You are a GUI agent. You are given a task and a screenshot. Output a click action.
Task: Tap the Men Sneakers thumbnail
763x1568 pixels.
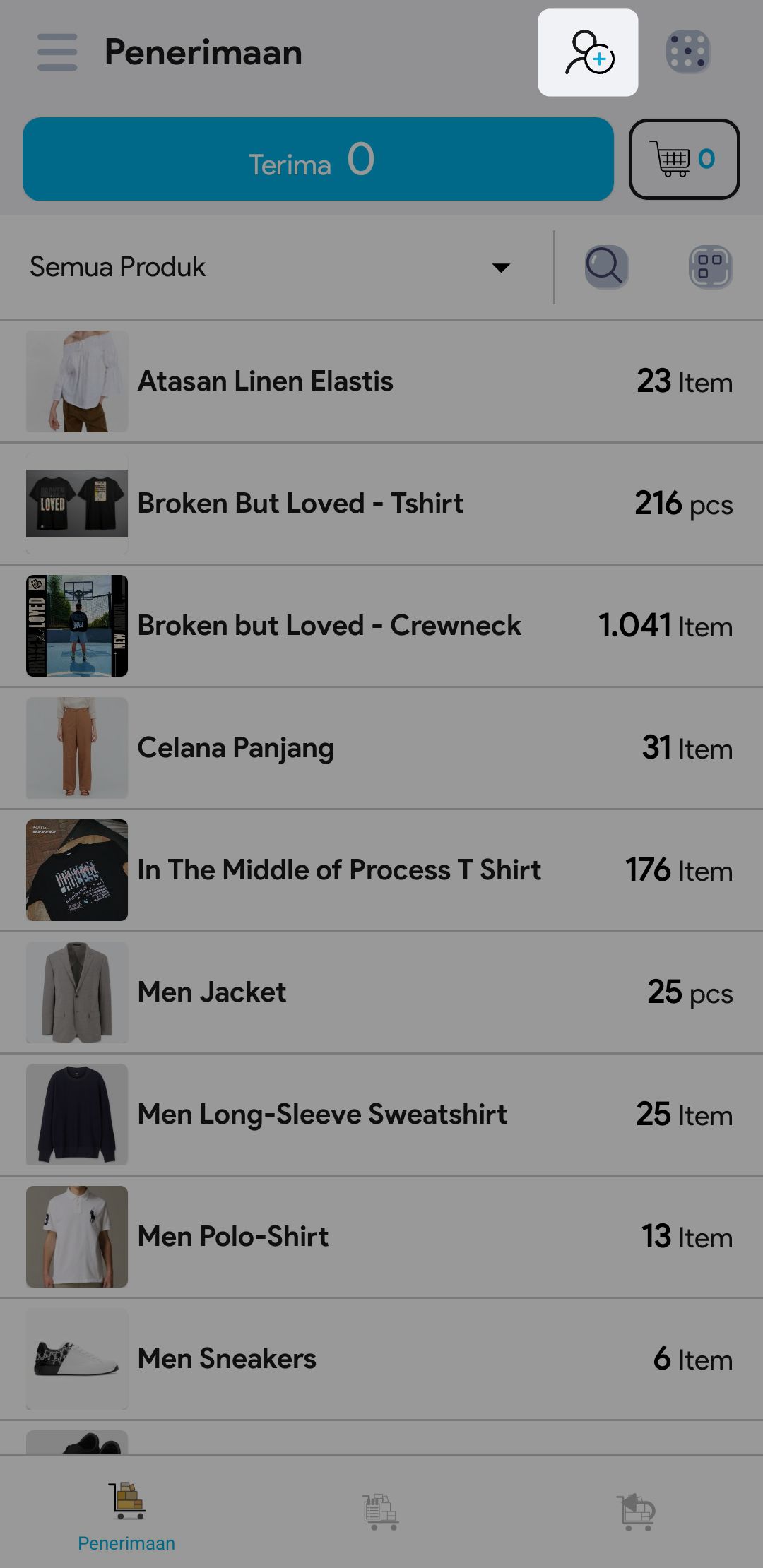tap(77, 1359)
